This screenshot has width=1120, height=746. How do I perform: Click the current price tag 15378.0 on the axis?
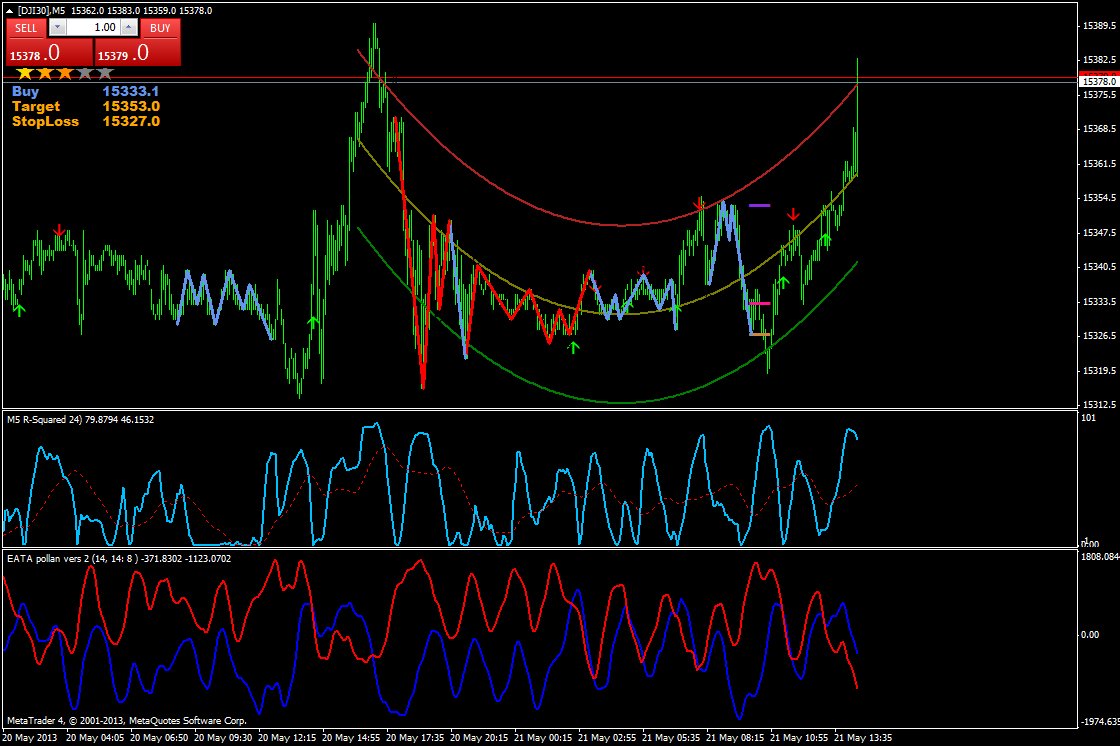1099,81
